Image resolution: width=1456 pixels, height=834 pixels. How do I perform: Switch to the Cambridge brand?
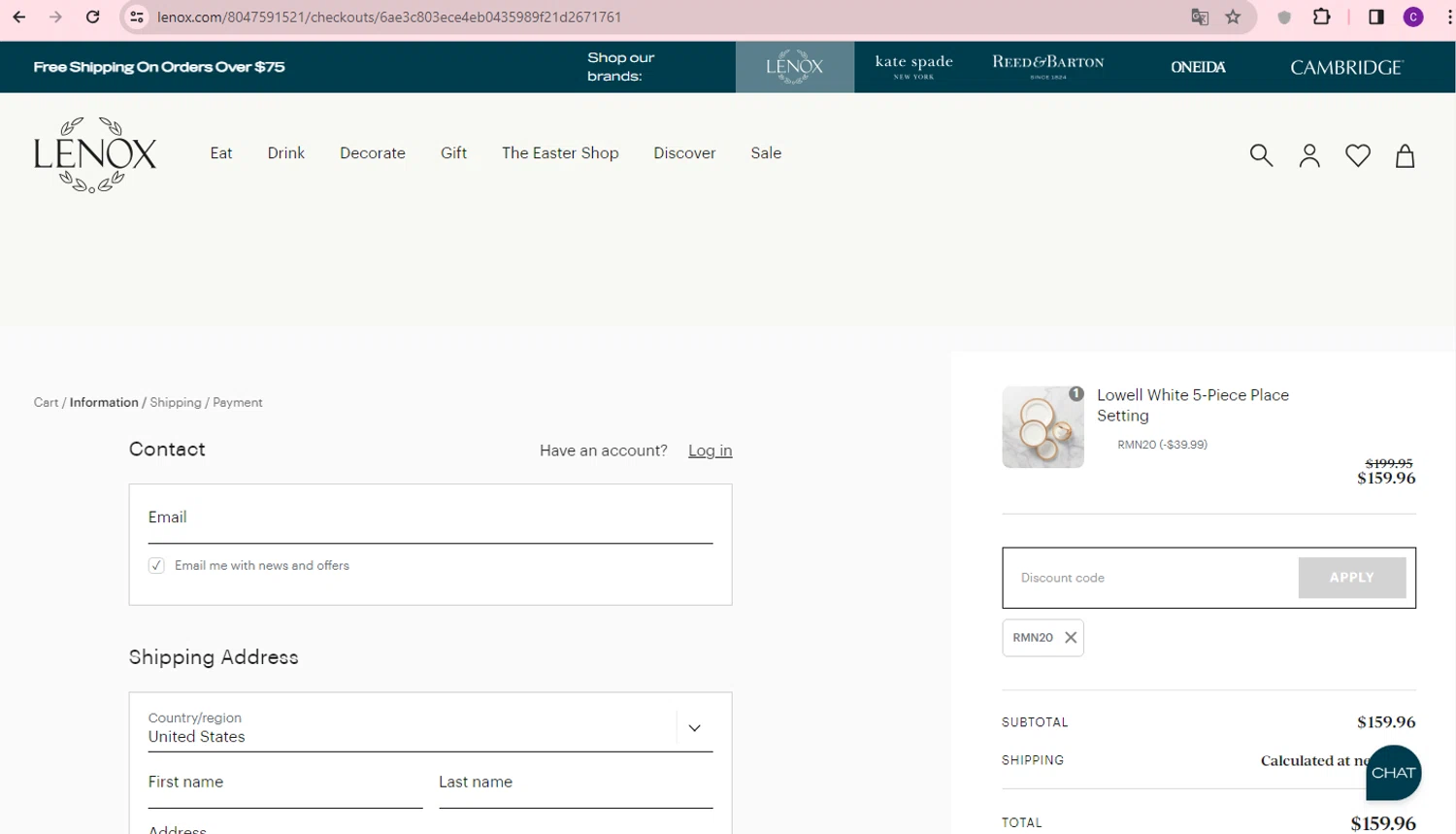tap(1346, 67)
